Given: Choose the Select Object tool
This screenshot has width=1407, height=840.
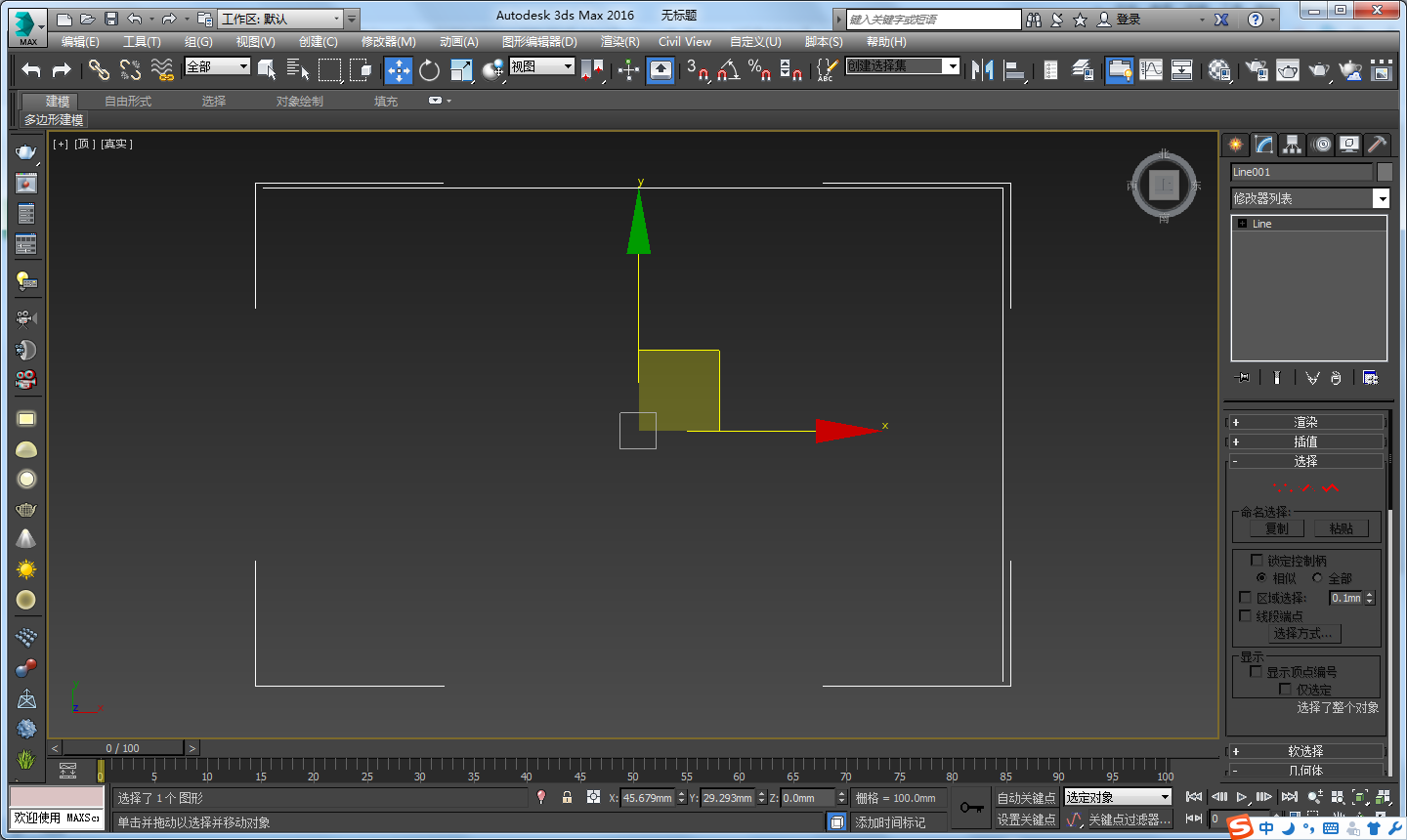Looking at the screenshot, I should pyautogui.click(x=267, y=69).
